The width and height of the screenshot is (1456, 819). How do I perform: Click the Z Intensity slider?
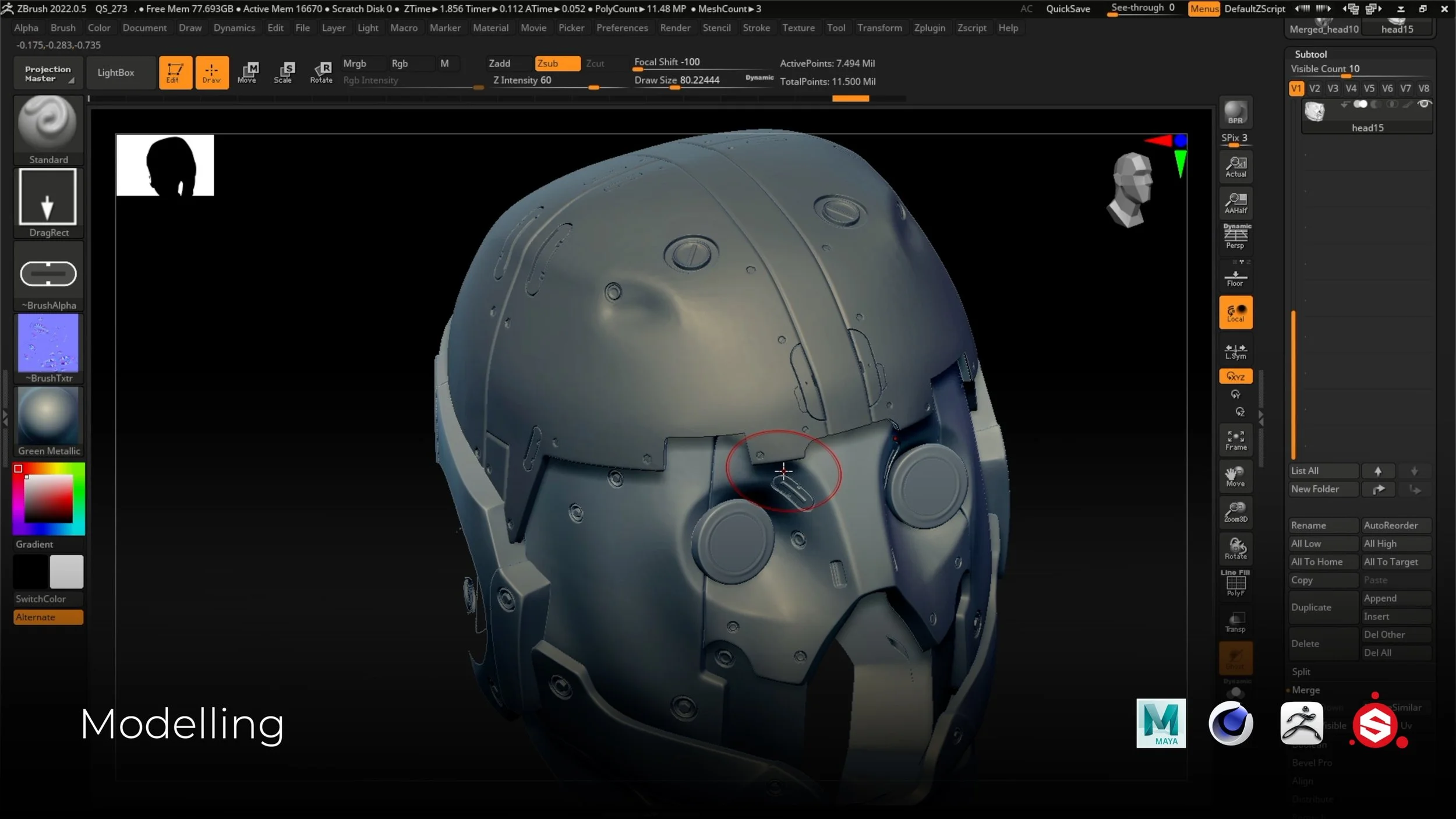click(x=557, y=81)
